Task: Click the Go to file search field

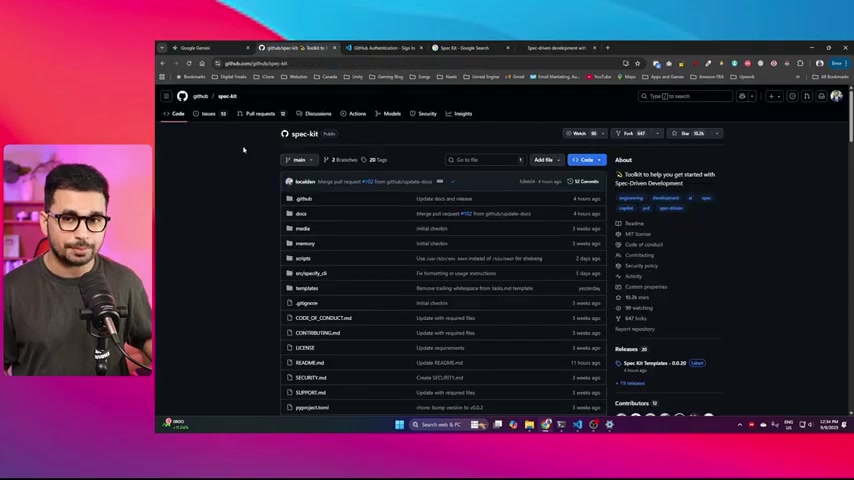Action: (485, 160)
